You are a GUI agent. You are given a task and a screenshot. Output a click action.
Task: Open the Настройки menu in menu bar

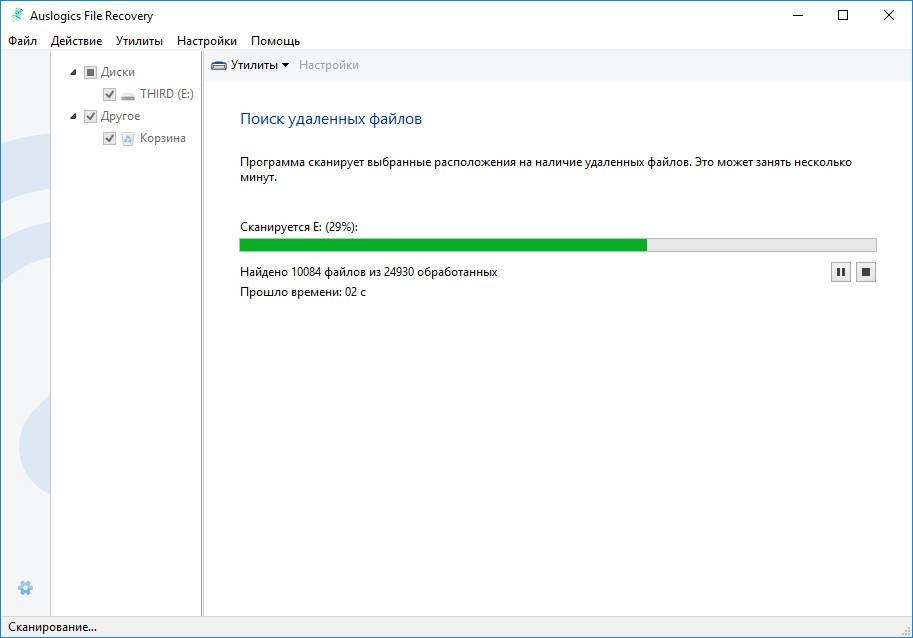click(x=207, y=41)
